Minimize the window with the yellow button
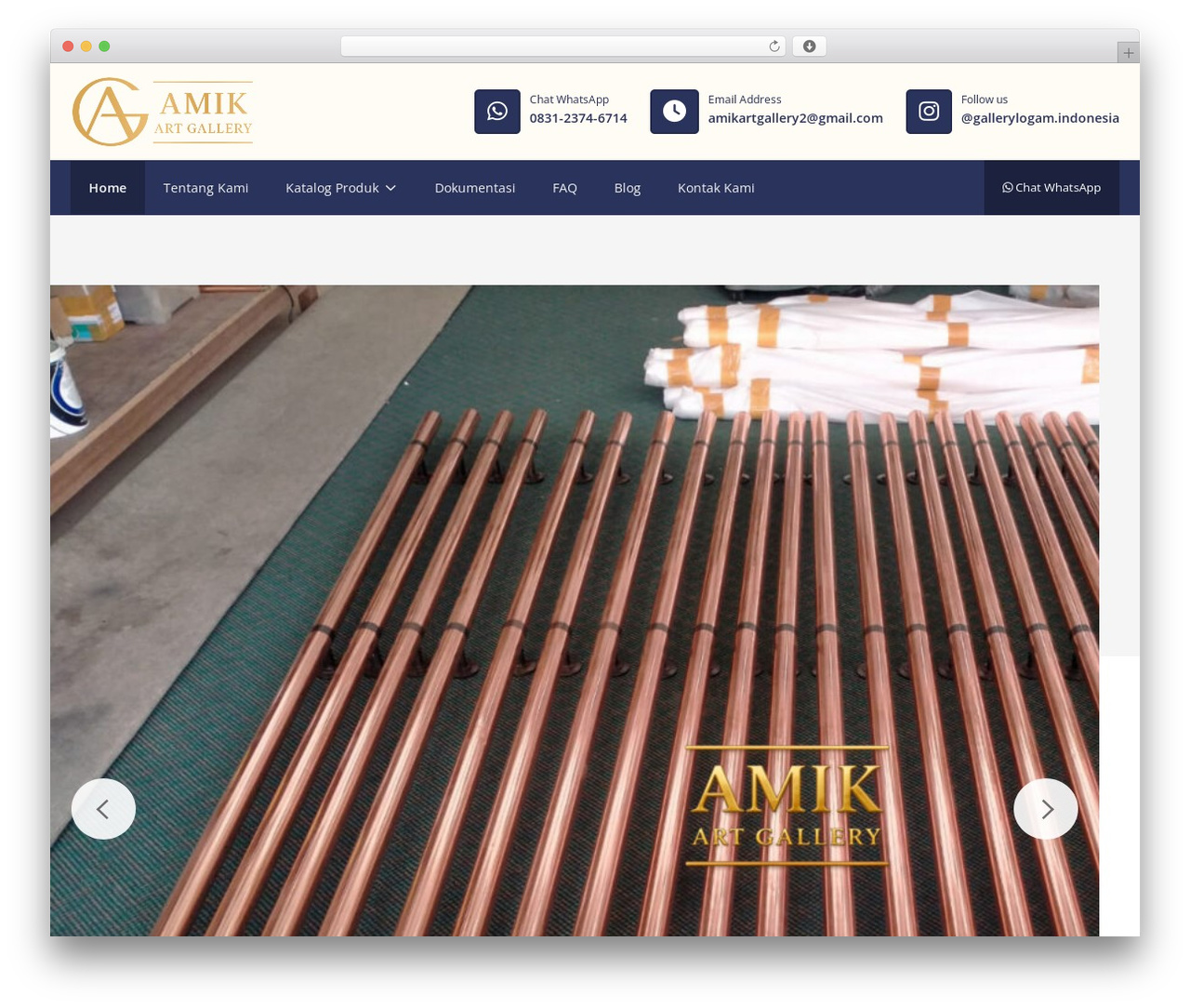1190x1008 pixels. click(86, 46)
